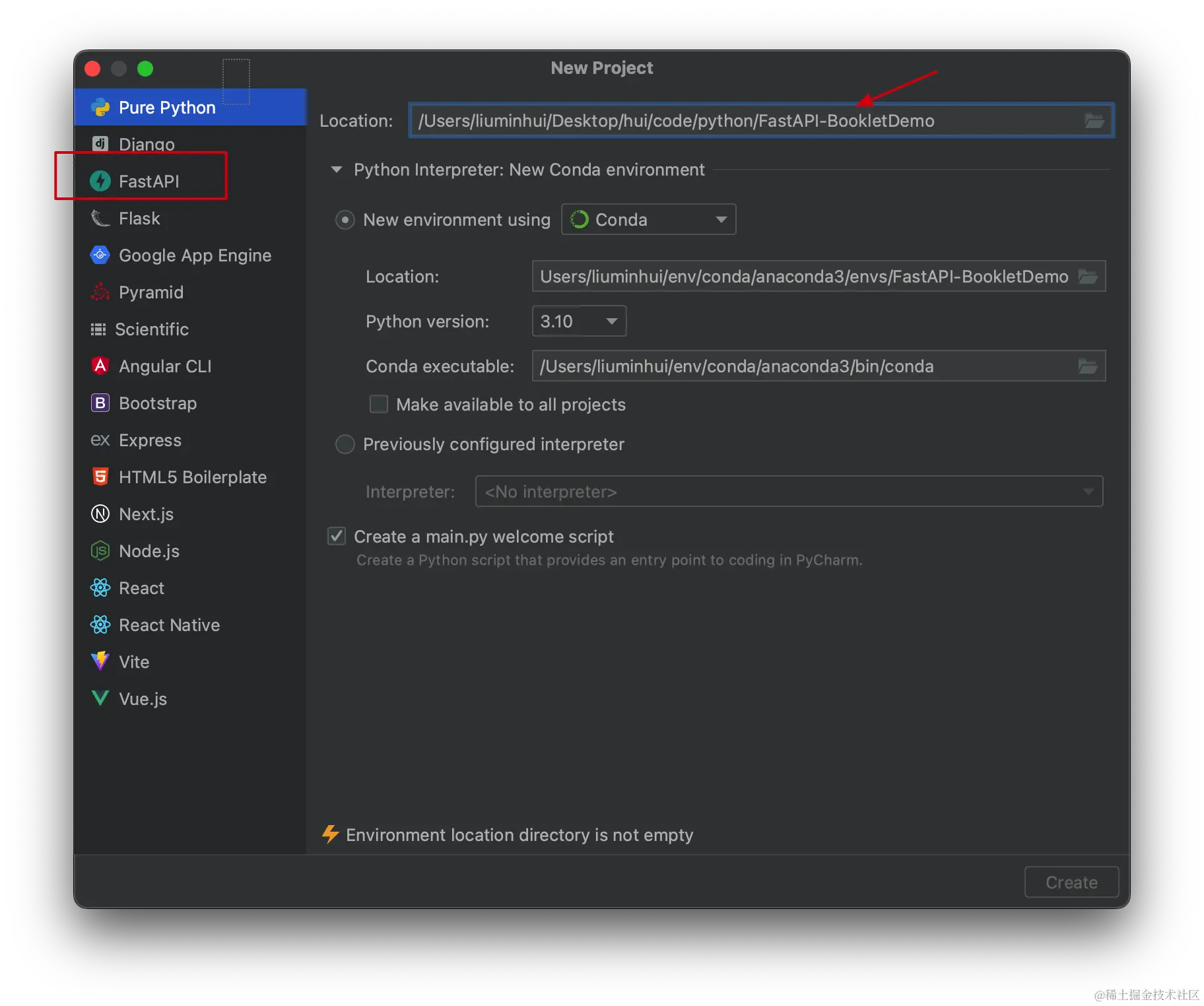Image resolution: width=1204 pixels, height=1006 pixels.
Task: Click the Angular CLI red icon
Action: (100, 366)
